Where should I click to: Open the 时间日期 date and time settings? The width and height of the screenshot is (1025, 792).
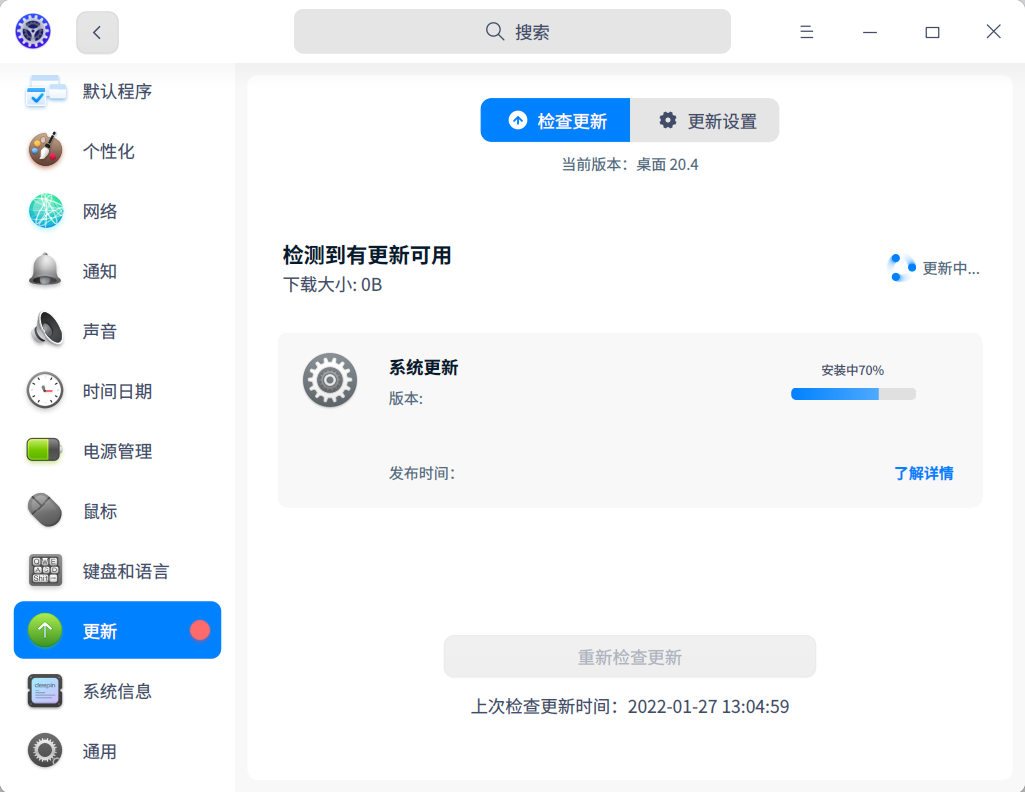(117, 391)
